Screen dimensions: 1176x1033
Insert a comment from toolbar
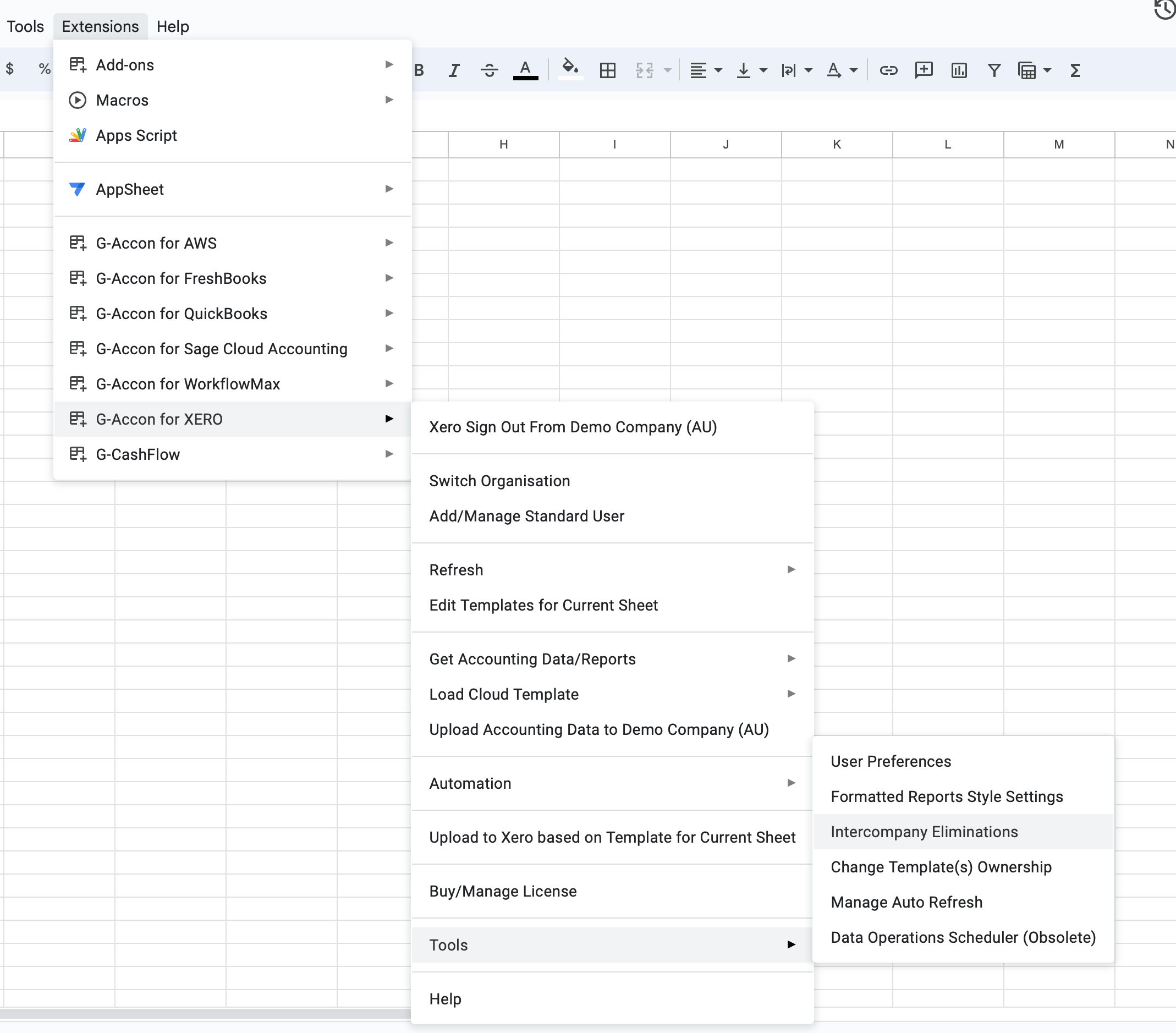click(x=924, y=70)
